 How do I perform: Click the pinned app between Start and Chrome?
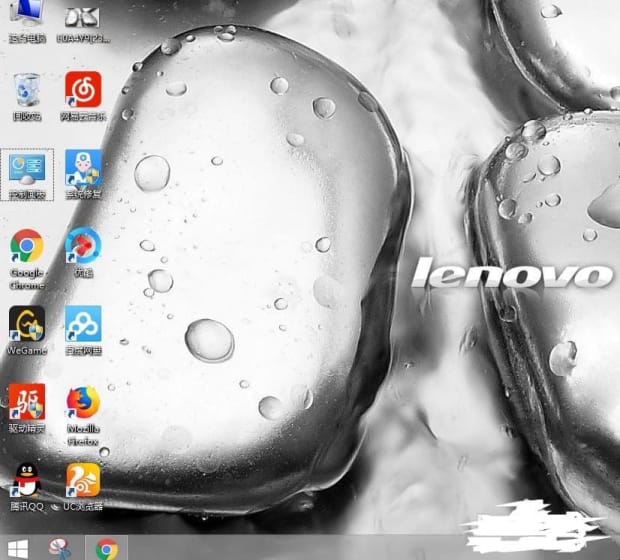62,548
